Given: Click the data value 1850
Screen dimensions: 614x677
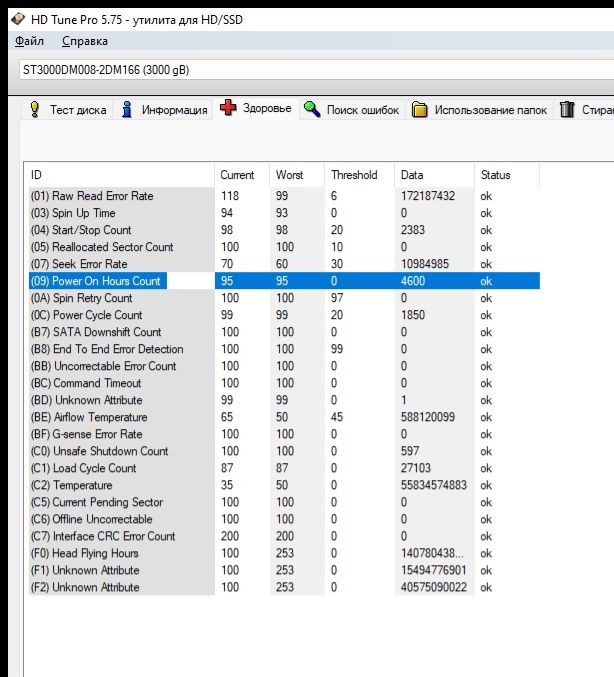Looking at the screenshot, I should tap(413, 315).
